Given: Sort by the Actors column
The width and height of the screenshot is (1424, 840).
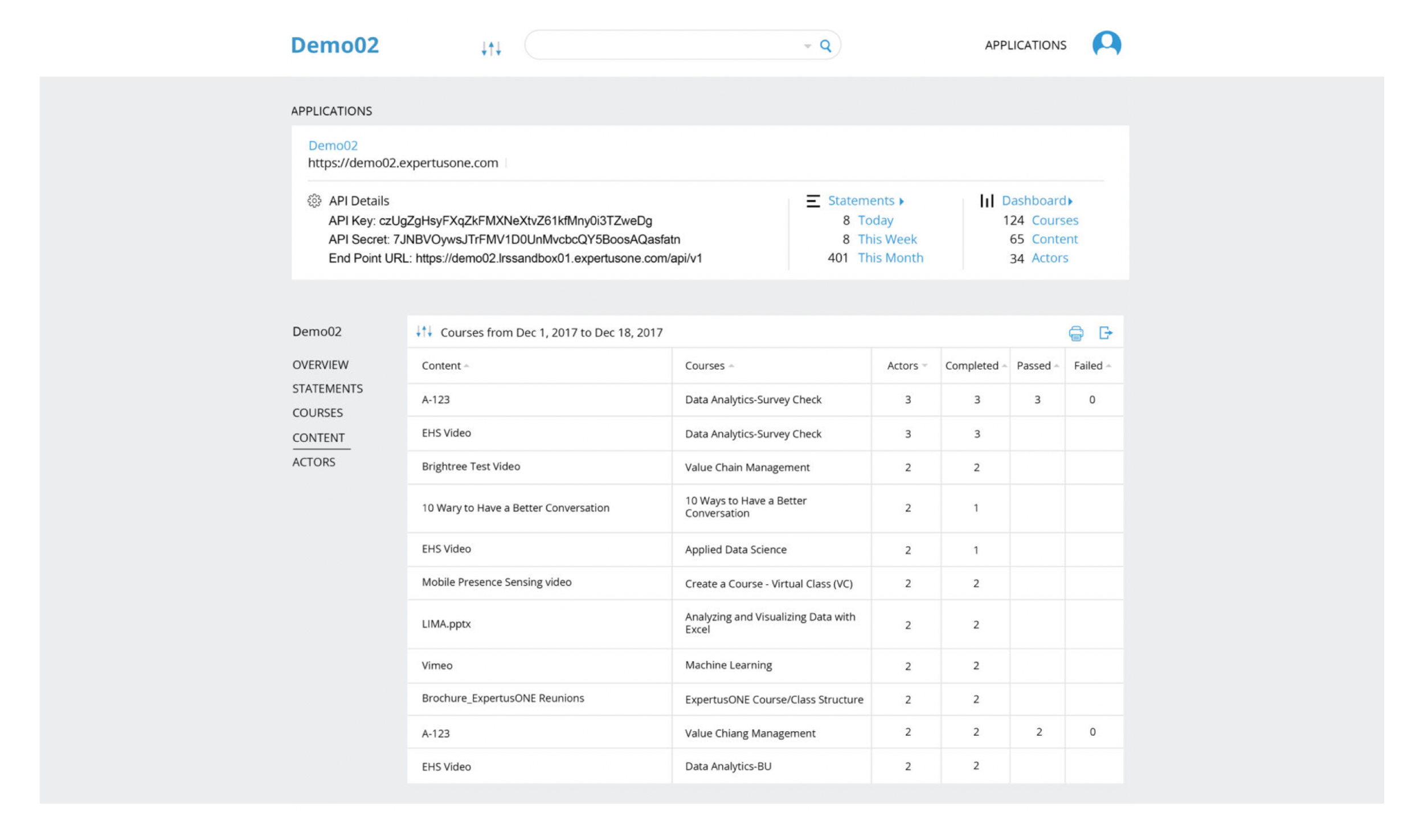Looking at the screenshot, I should 907,366.
